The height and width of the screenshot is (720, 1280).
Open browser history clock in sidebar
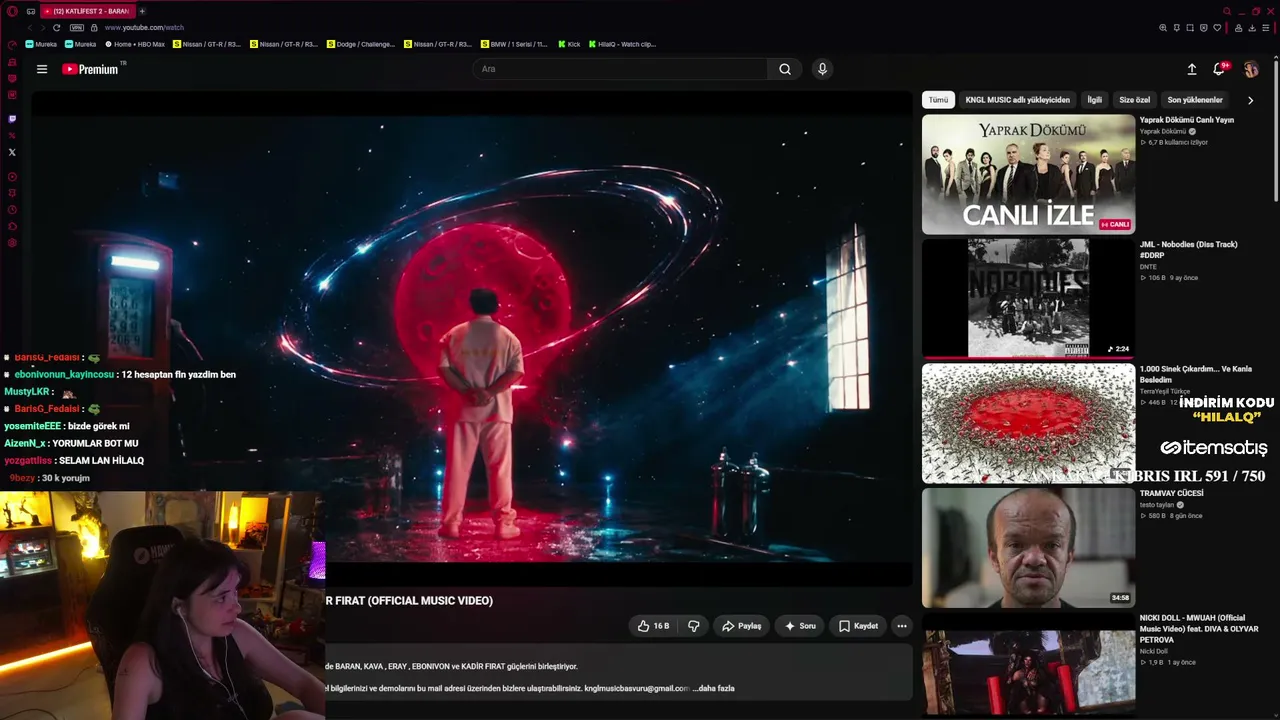[x=12, y=210]
